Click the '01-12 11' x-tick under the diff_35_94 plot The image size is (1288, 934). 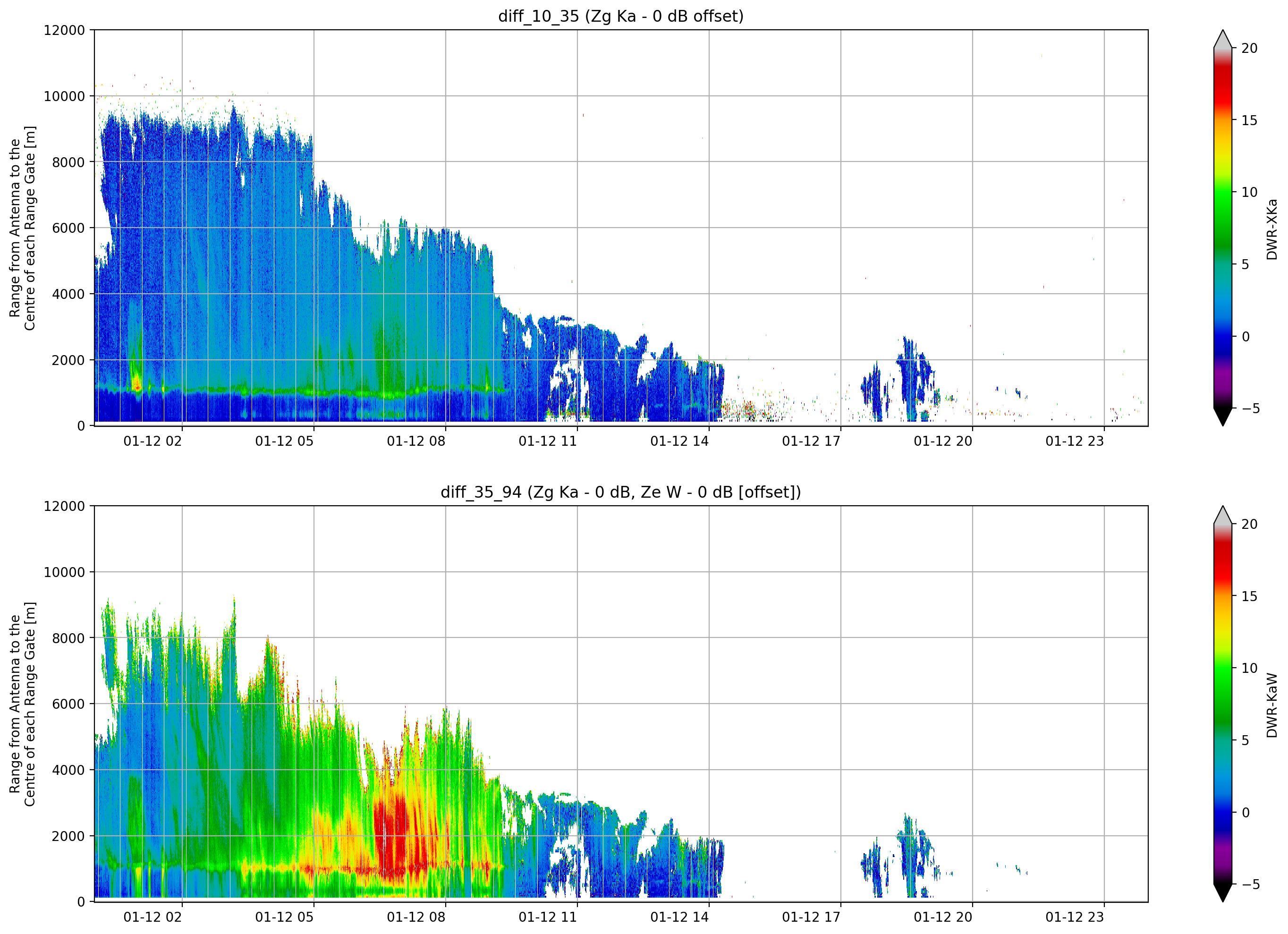548,917
